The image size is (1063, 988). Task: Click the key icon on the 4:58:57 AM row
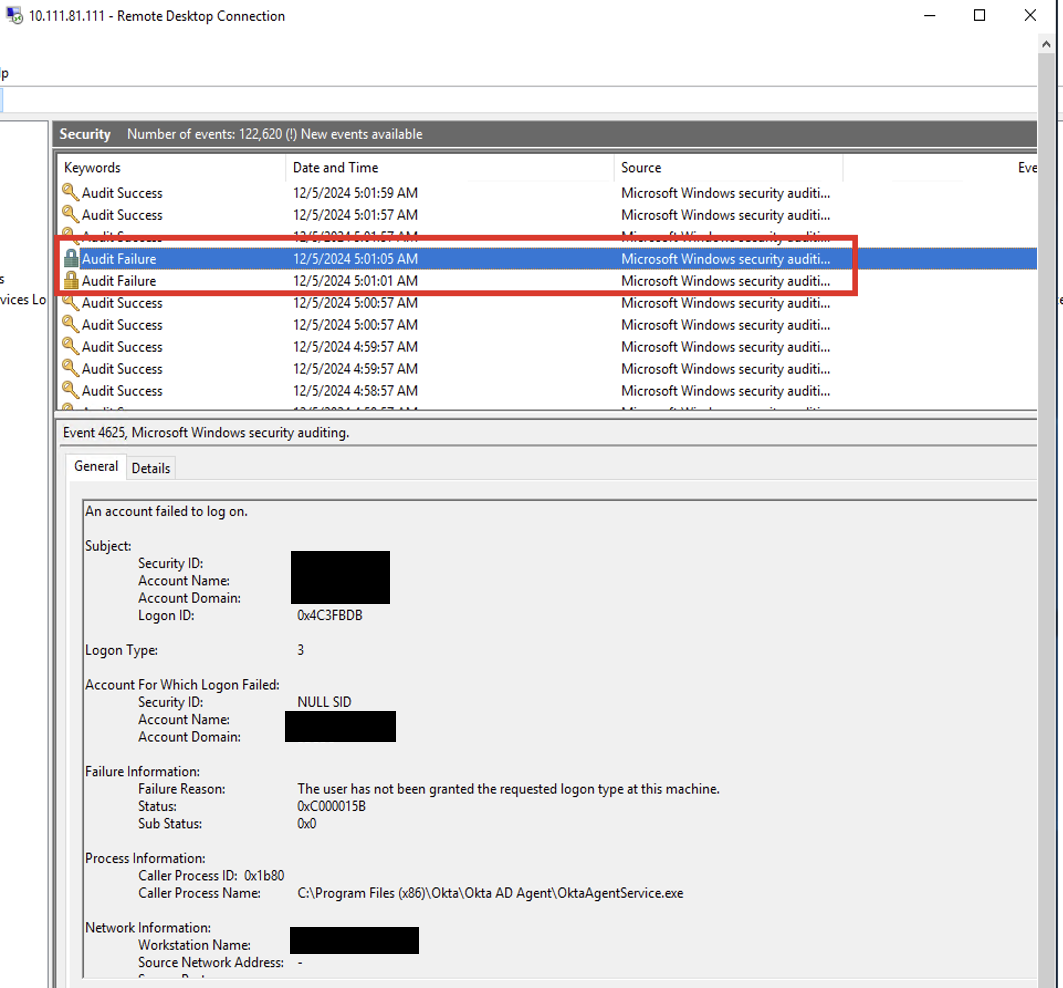tap(70, 391)
